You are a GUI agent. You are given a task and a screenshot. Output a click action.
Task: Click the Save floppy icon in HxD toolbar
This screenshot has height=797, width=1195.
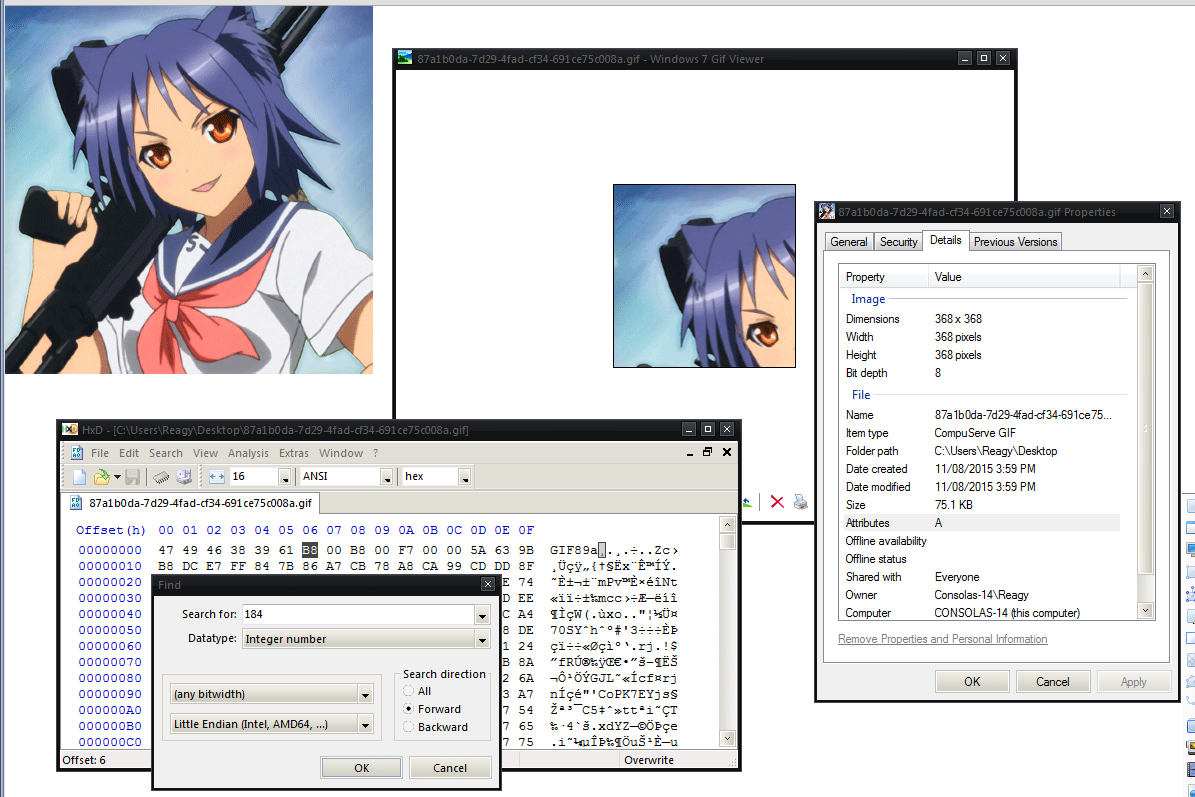coord(133,477)
